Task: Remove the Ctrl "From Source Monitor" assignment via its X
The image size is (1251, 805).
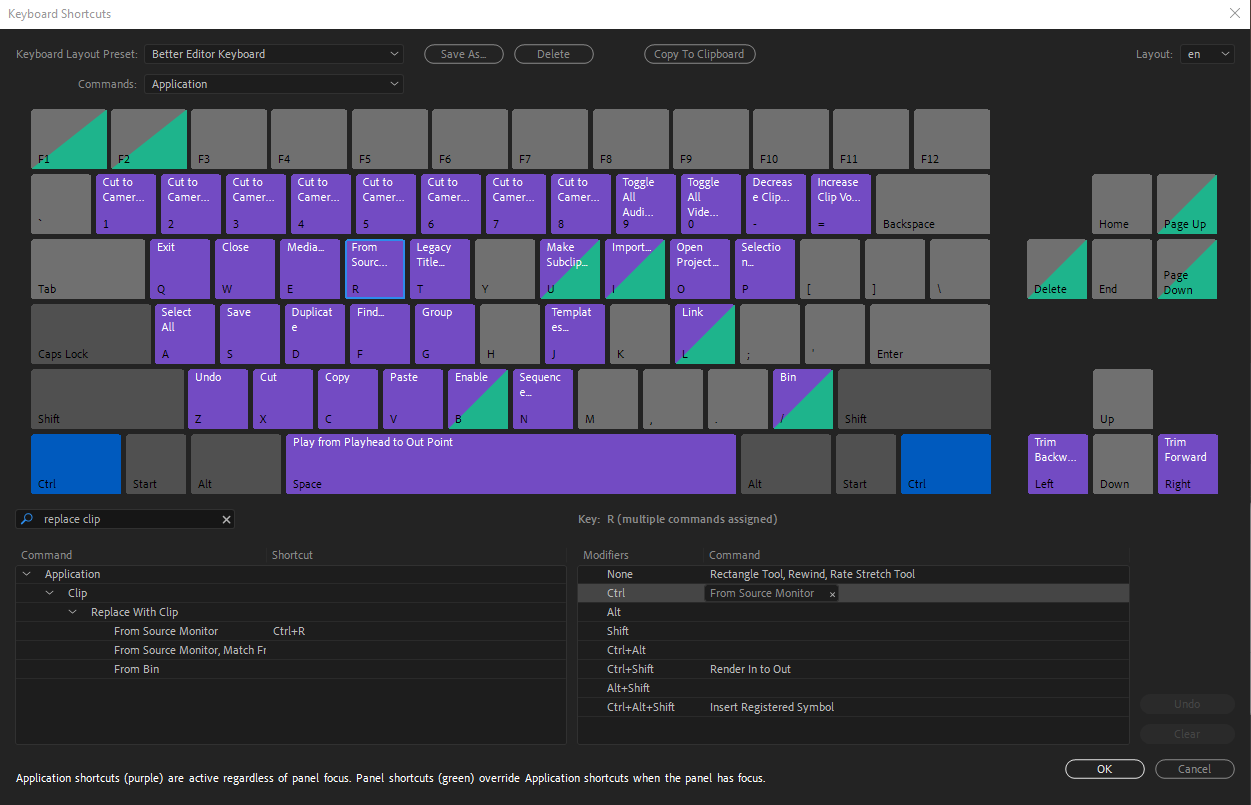Action: point(831,593)
